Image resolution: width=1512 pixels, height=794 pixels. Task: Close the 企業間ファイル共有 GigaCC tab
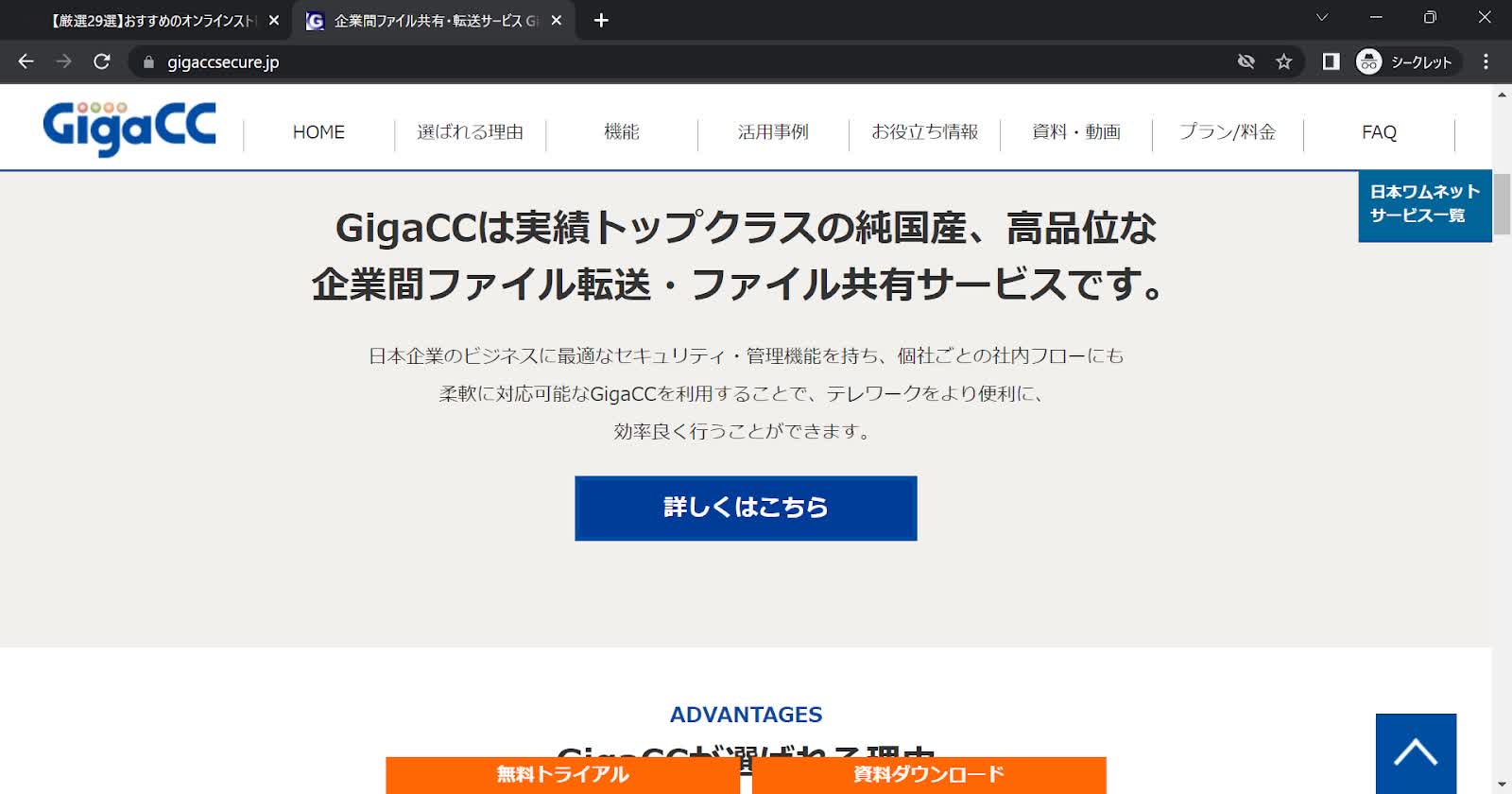click(557, 20)
